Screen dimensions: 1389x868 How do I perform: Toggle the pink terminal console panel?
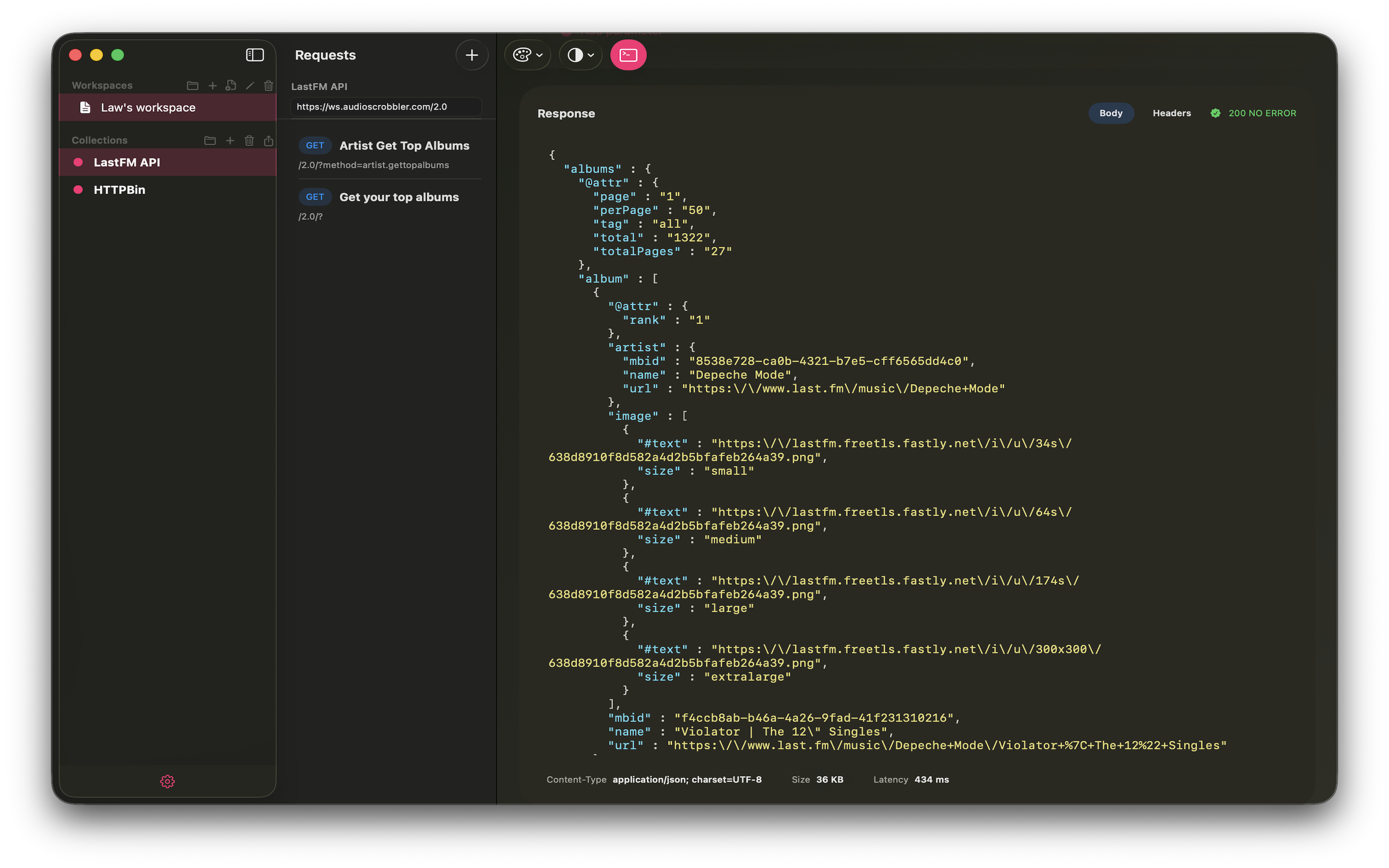(628, 54)
